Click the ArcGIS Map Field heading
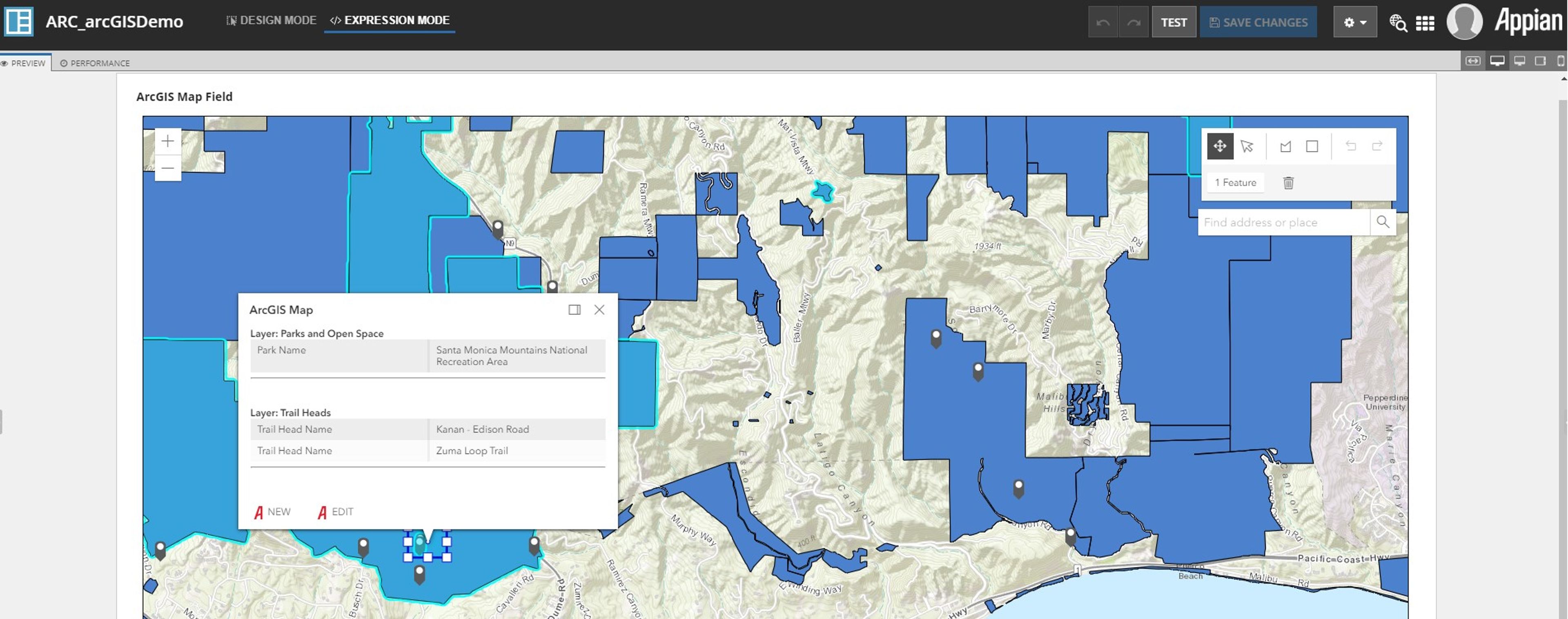This screenshot has width=1568, height=619. click(x=185, y=96)
